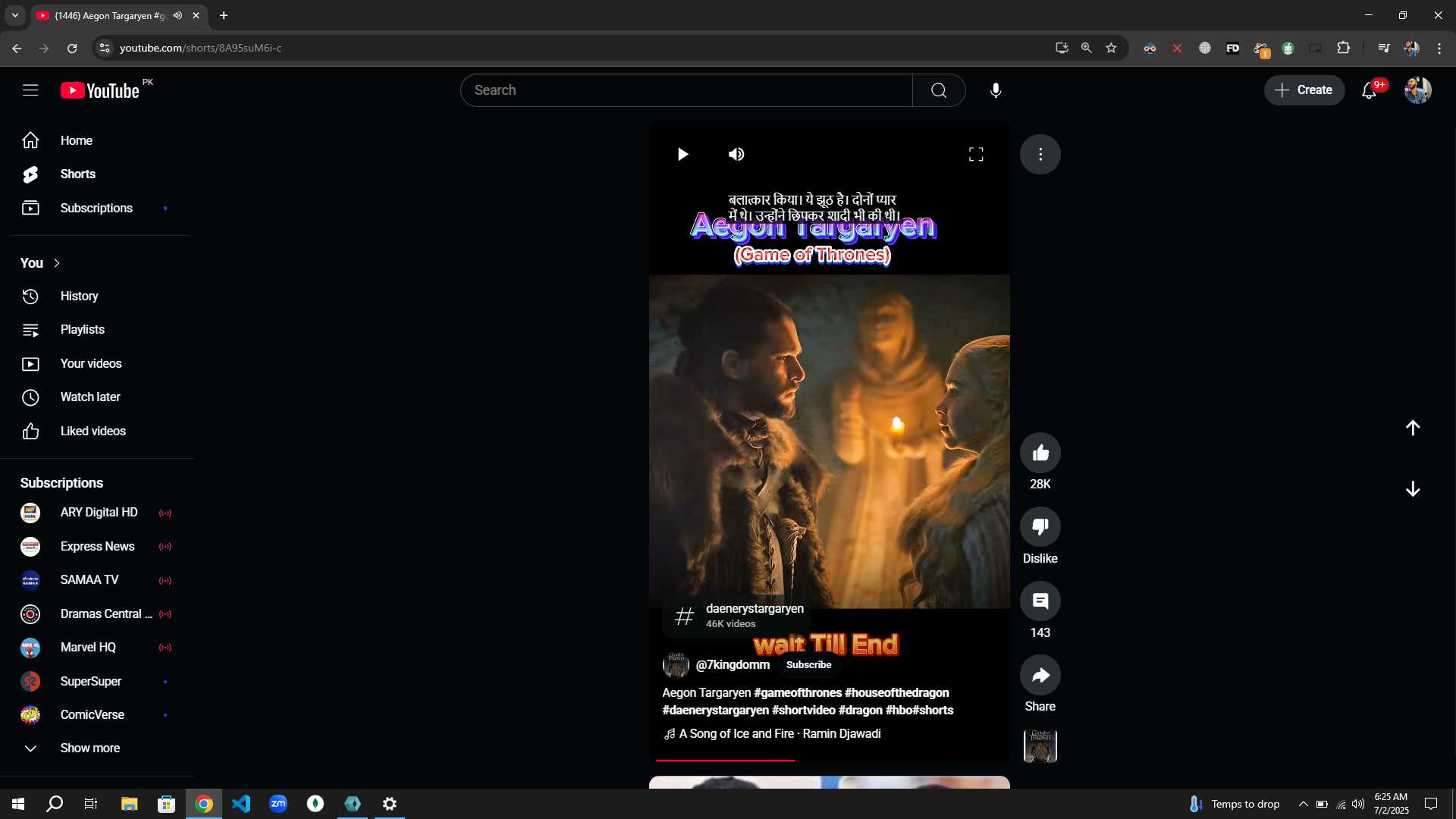Open Your videos
The height and width of the screenshot is (819, 1456).
click(x=97, y=364)
